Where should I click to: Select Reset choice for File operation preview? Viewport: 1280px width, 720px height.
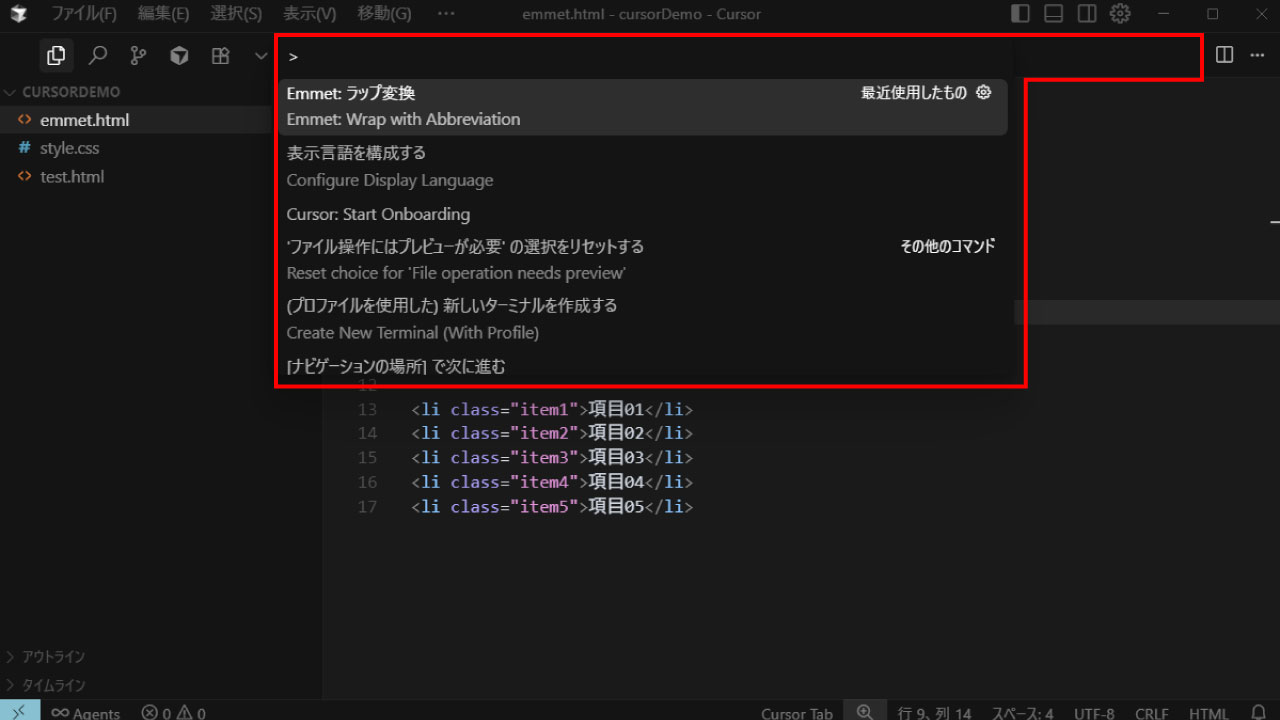642,260
